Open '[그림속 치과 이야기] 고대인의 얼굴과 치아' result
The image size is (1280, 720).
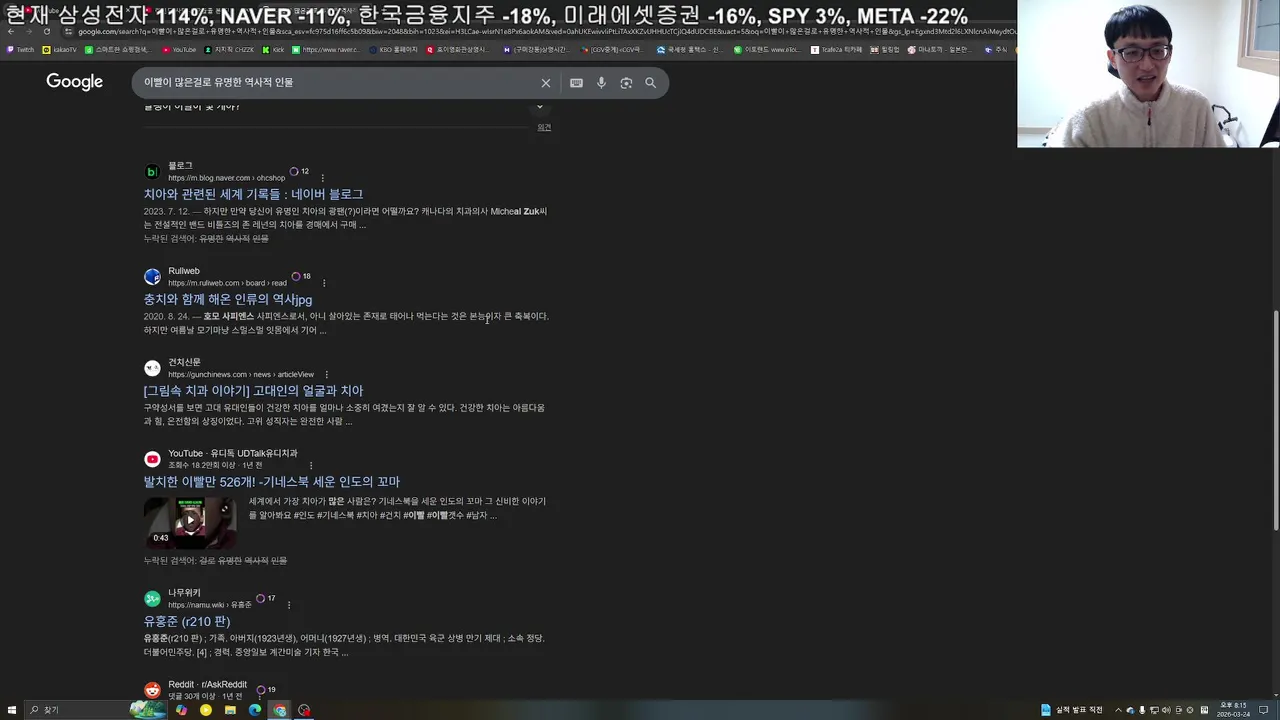tap(253, 391)
